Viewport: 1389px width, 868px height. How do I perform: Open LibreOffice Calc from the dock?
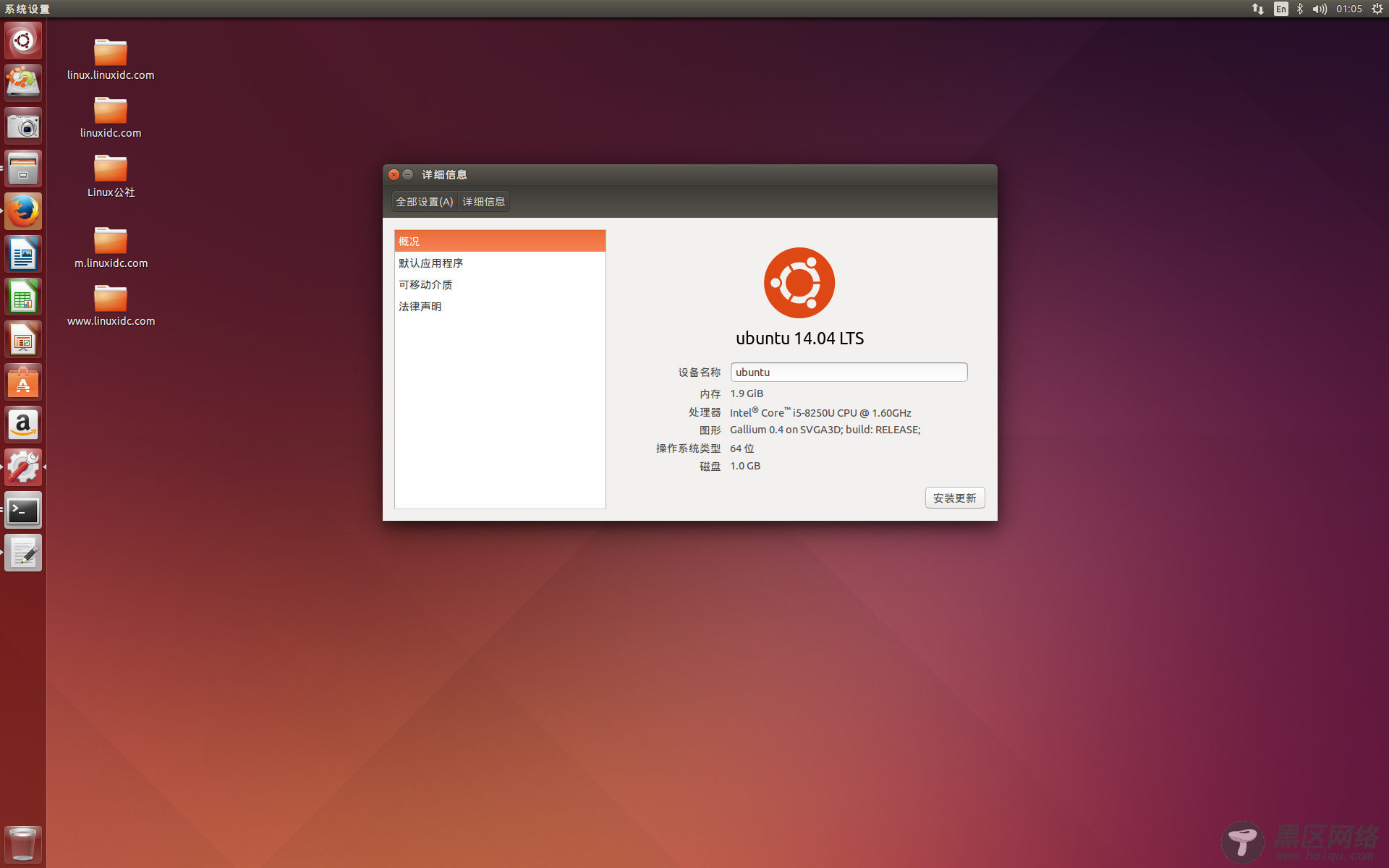pyautogui.click(x=23, y=297)
